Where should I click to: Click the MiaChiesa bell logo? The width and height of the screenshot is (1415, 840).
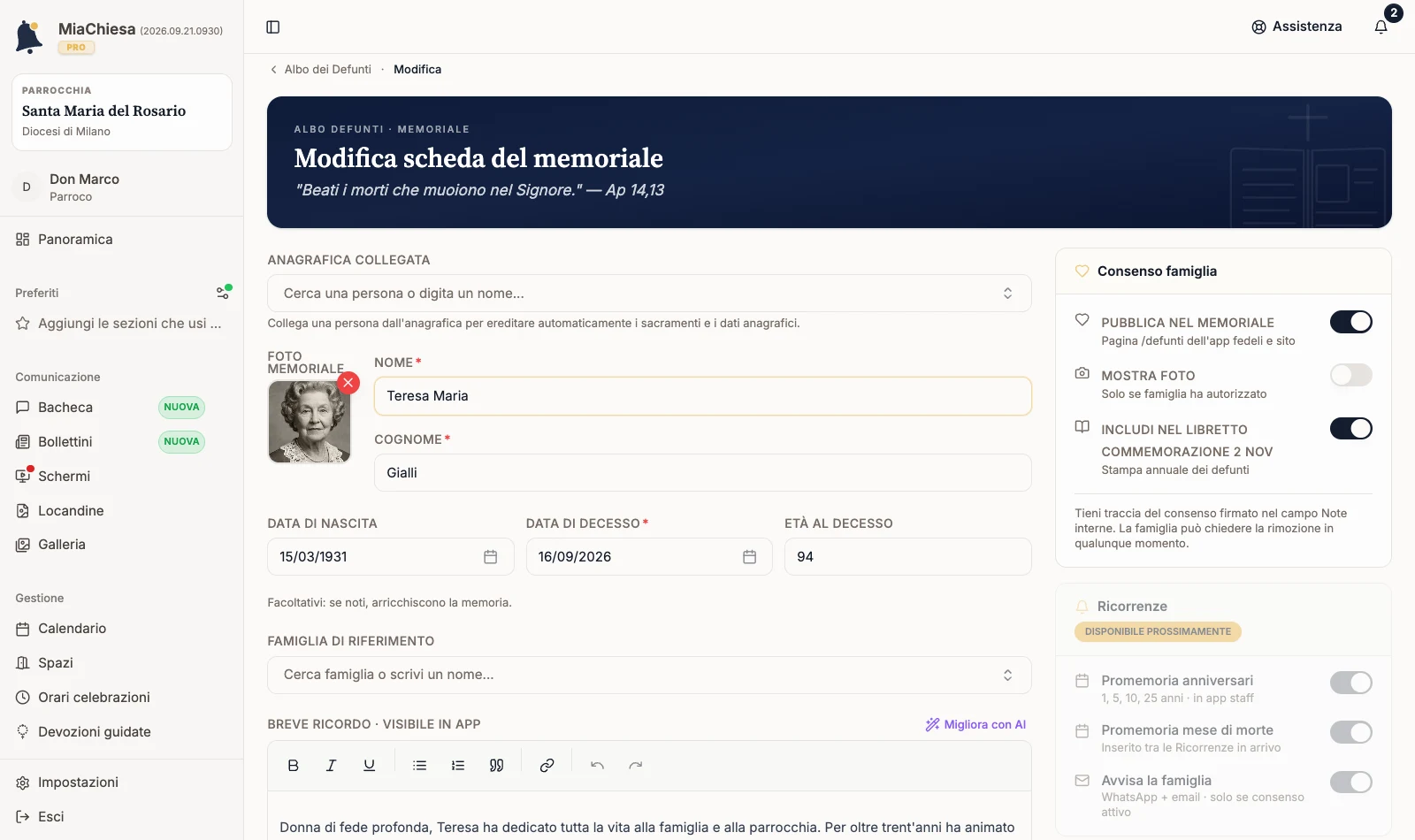29,36
